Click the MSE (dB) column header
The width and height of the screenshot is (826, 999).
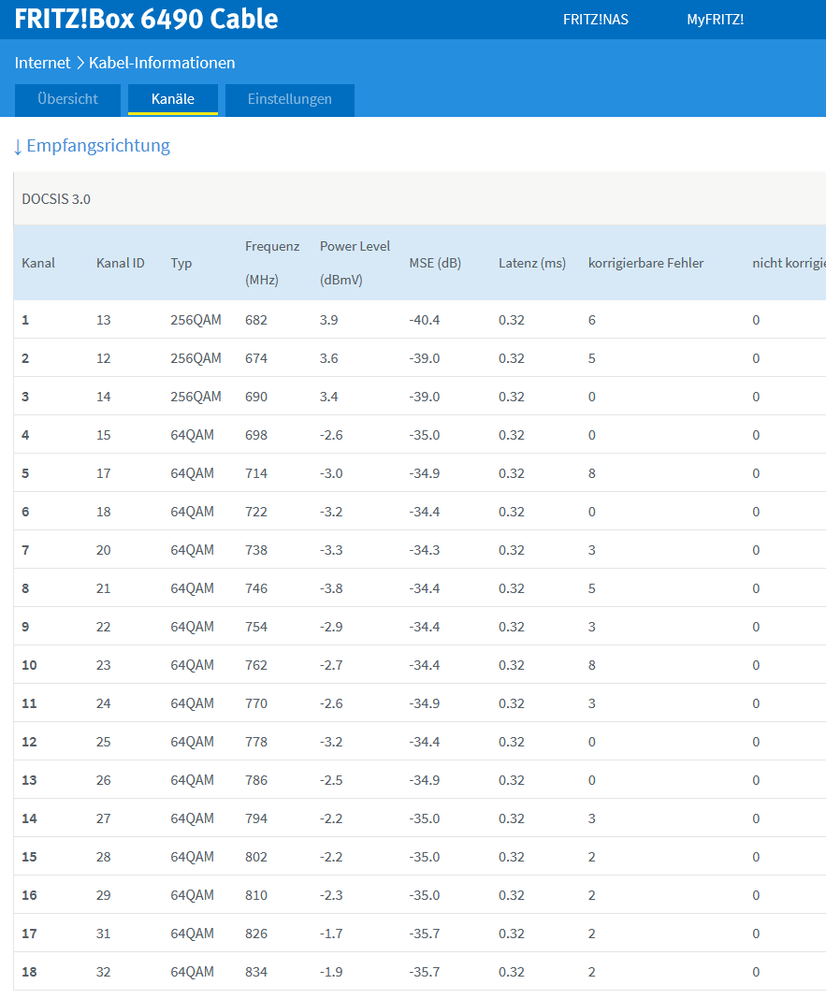pyautogui.click(x=435, y=263)
